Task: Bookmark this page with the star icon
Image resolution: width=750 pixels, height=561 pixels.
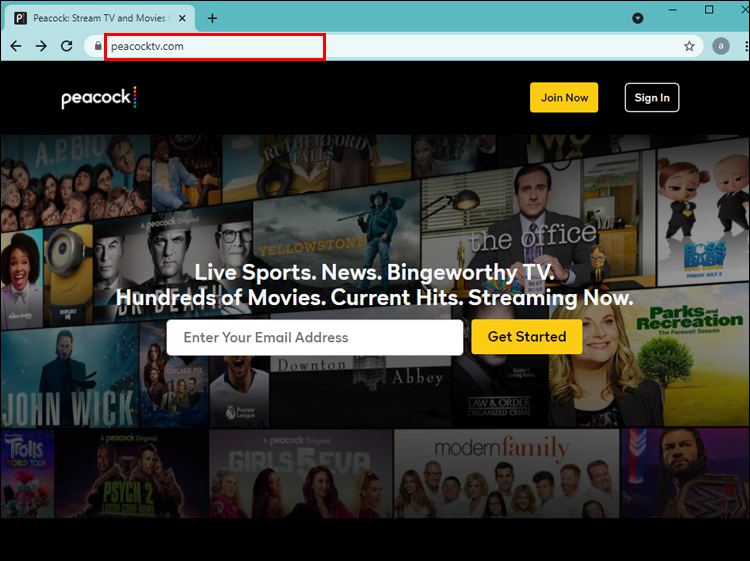Action: (x=689, y=46)
